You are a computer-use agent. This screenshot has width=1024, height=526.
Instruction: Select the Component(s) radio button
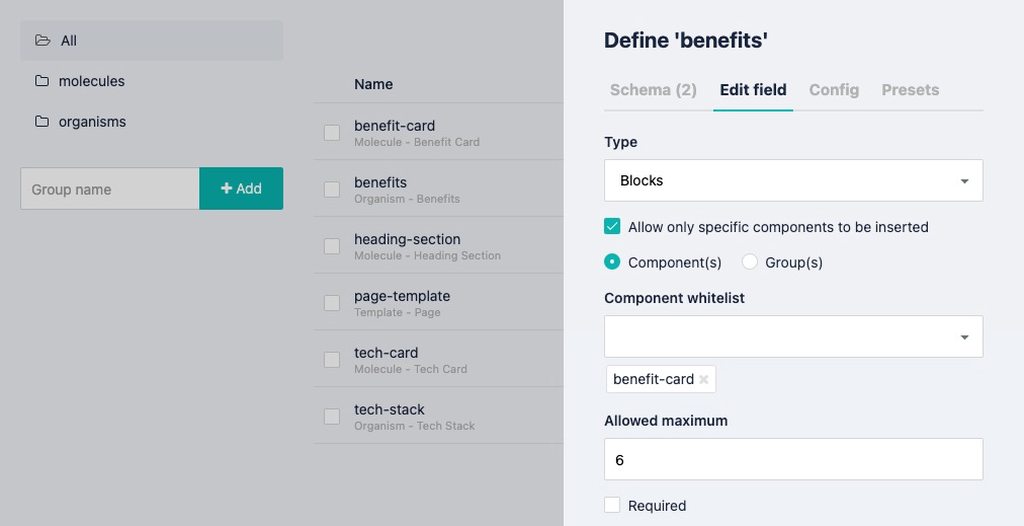click(x=613, y=262)
